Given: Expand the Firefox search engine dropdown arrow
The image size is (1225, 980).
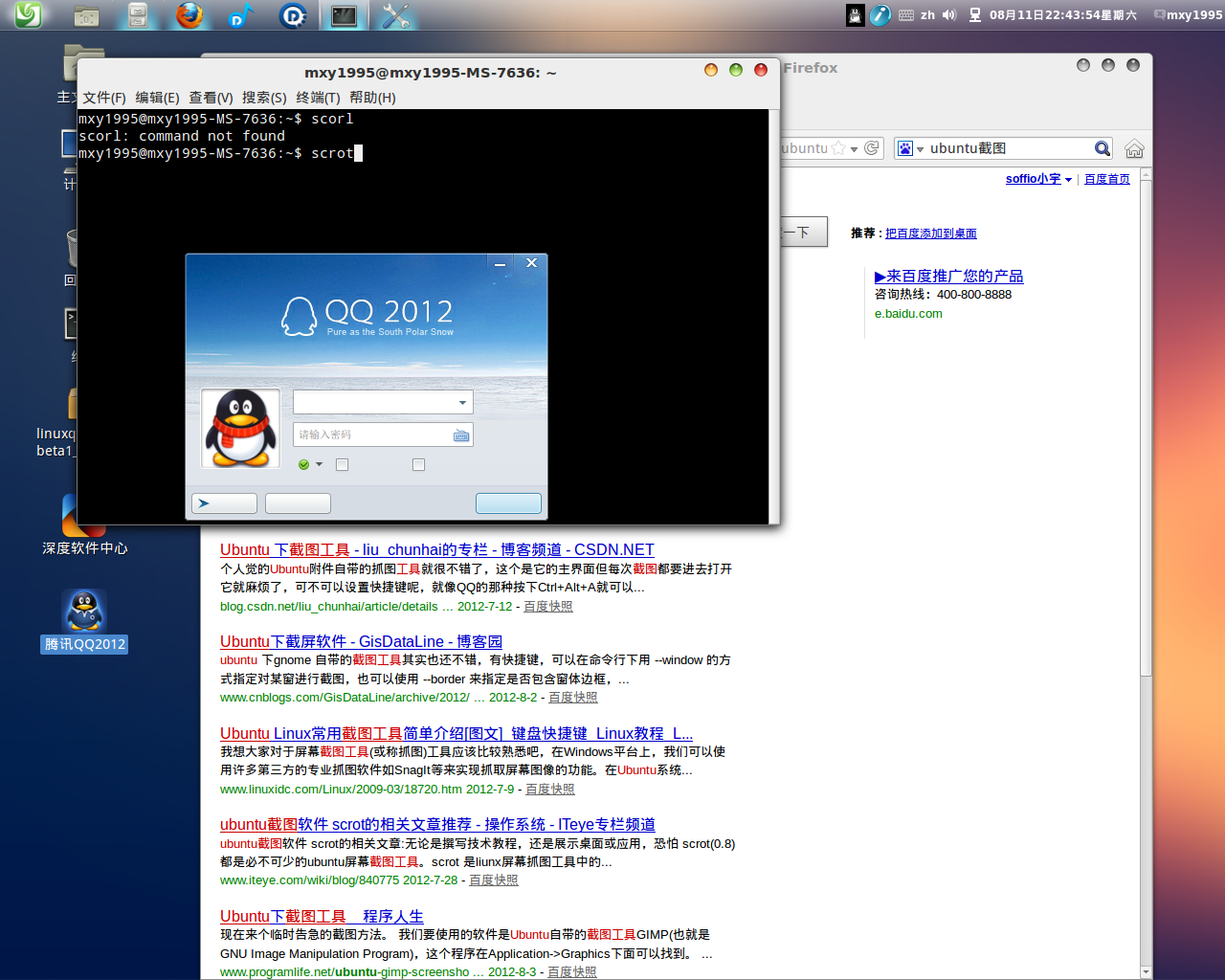Looking at the screenshot, I should [x=921, y=149].
